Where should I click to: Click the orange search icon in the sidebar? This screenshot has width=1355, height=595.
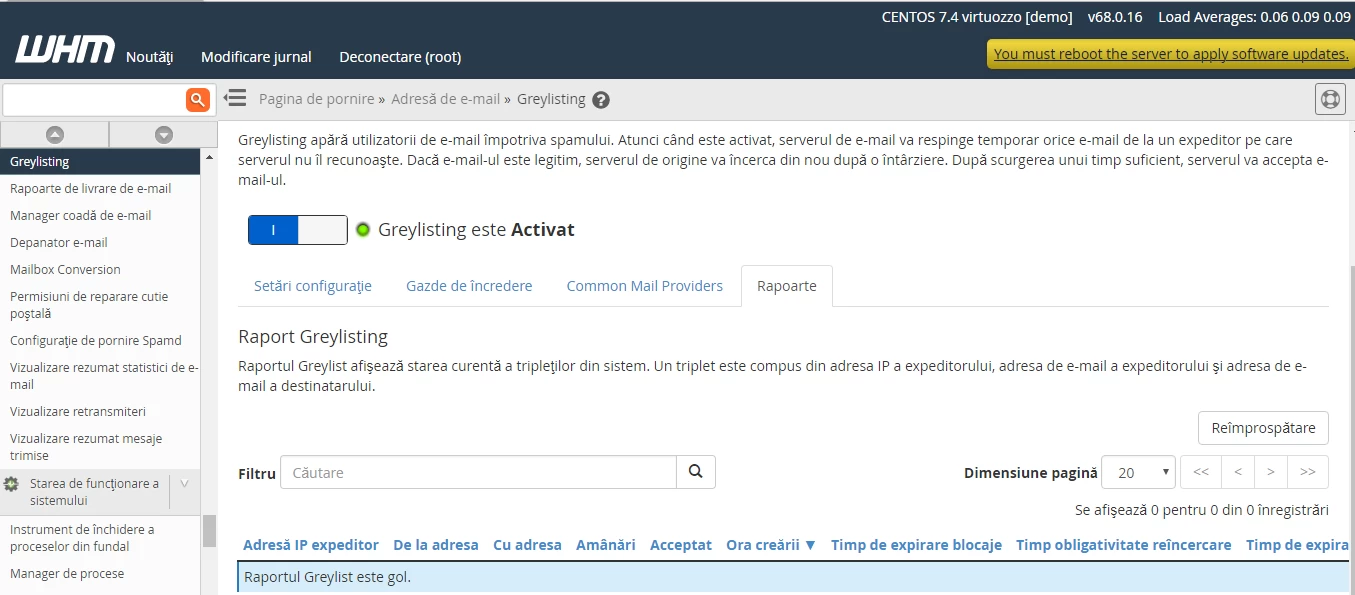coord(196,99)
